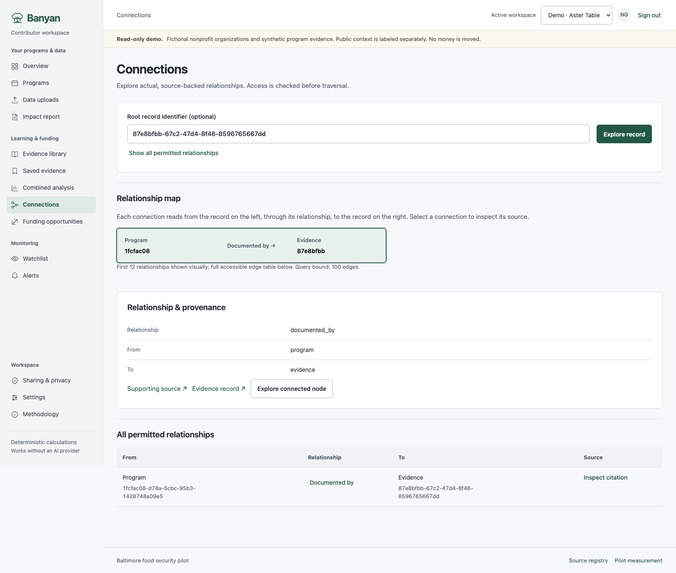Viewport: 676px width, 573px height.
Task: Click the Settings sliders icon
Action: click(x=15, y=397)
